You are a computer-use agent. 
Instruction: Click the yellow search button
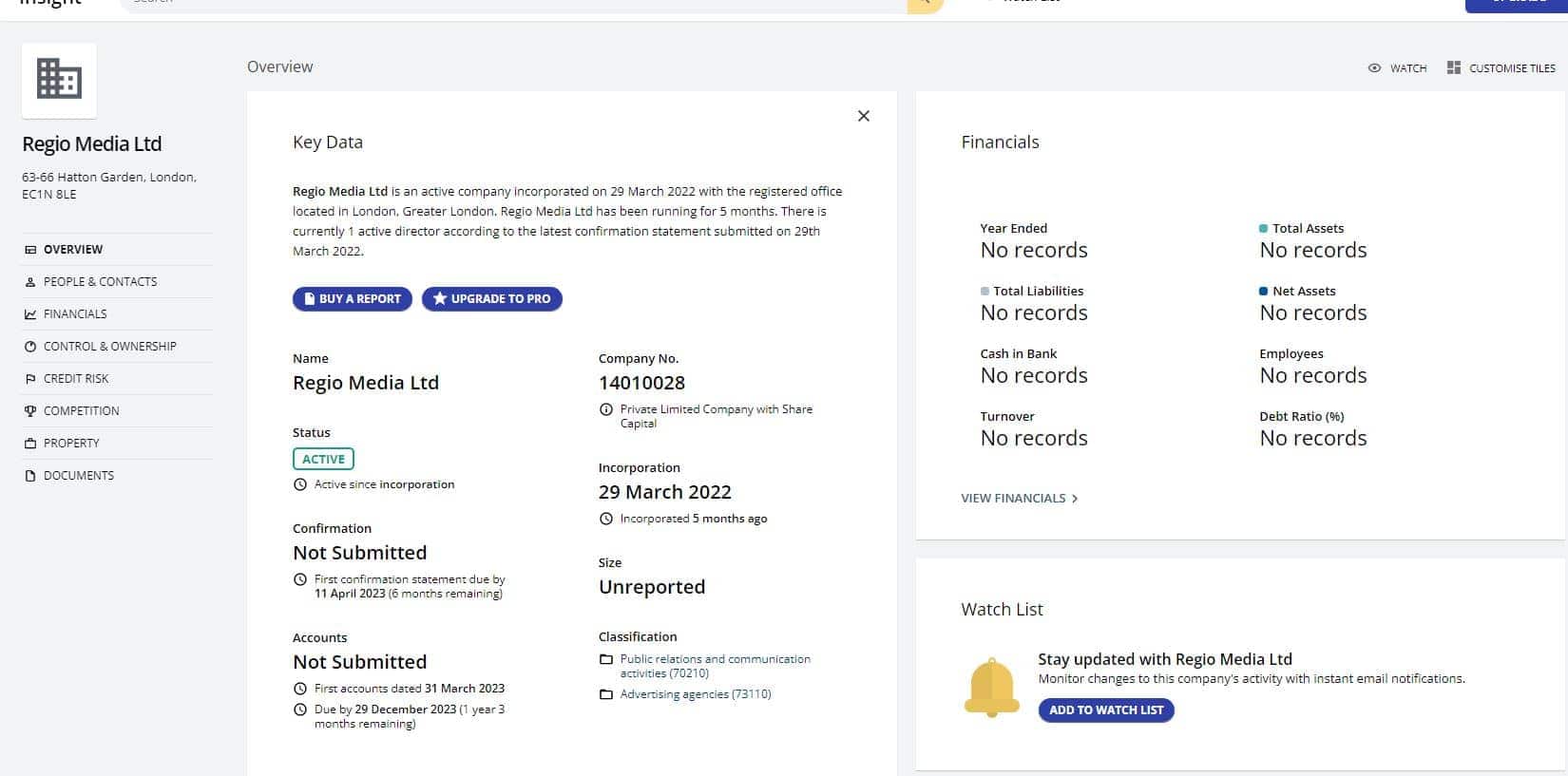pos(925,5)
